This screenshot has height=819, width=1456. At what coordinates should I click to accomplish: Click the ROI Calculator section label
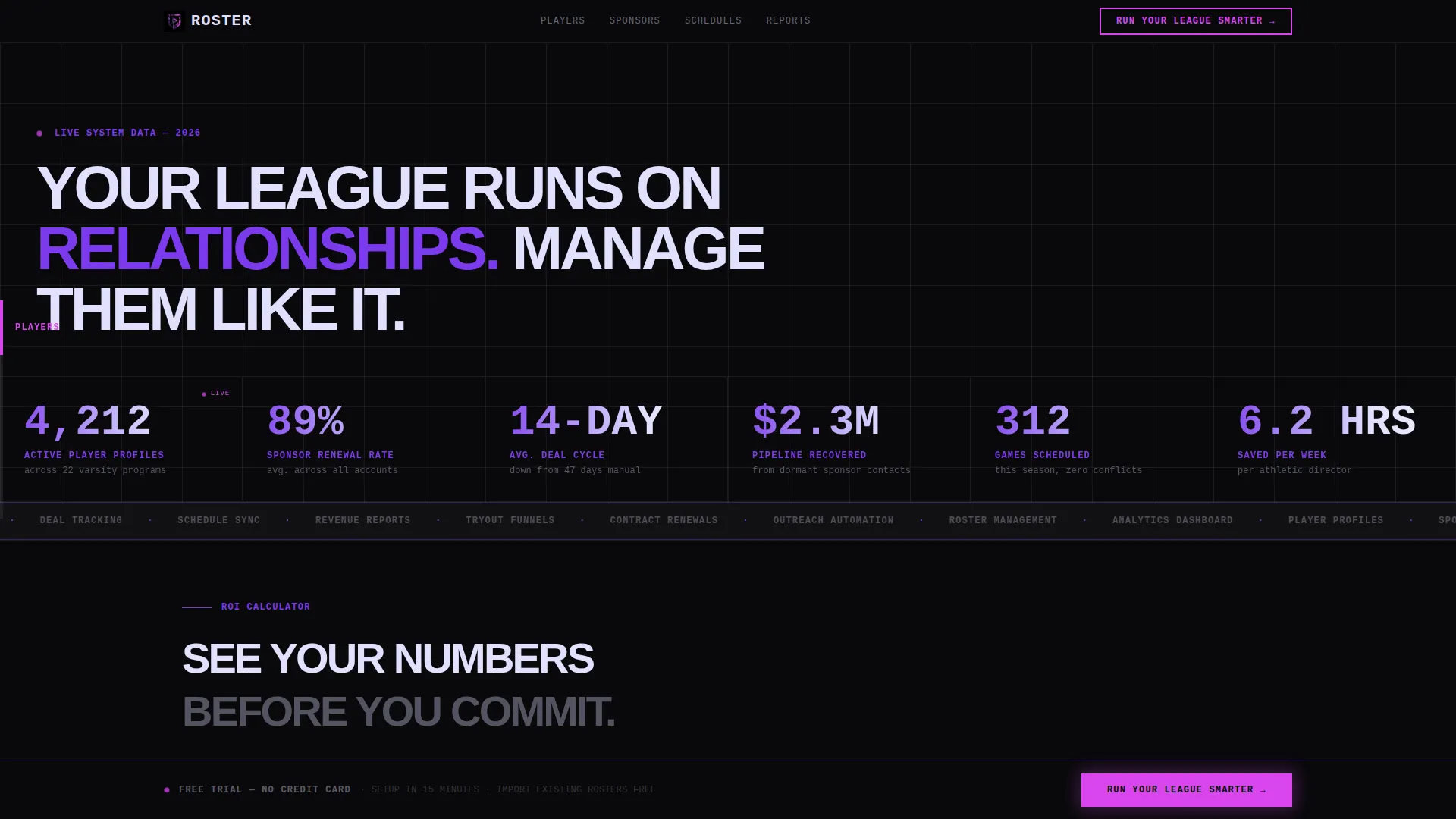(x=265, y=607)
